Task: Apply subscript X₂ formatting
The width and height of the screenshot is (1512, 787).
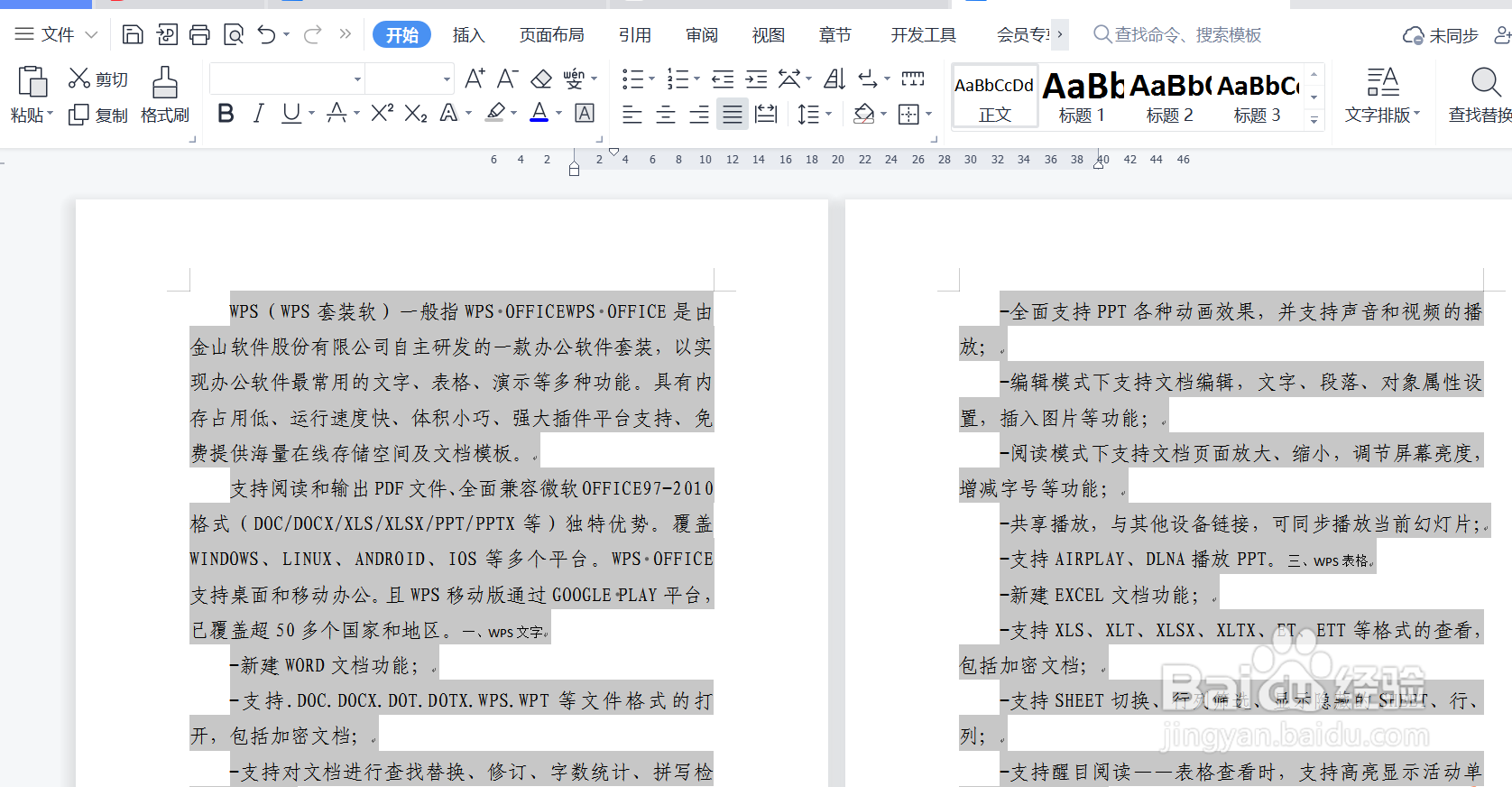Action: click(x=416, y=113)
